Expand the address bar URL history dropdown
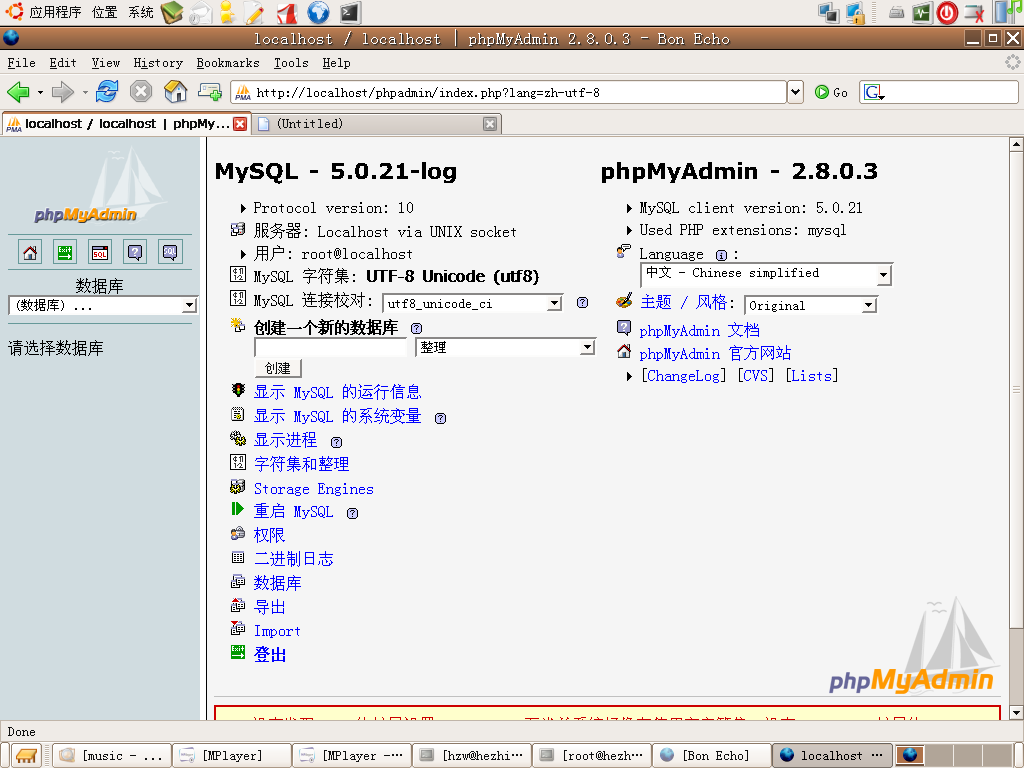This screenshot has height=768, width=1024. pos(795,92)
